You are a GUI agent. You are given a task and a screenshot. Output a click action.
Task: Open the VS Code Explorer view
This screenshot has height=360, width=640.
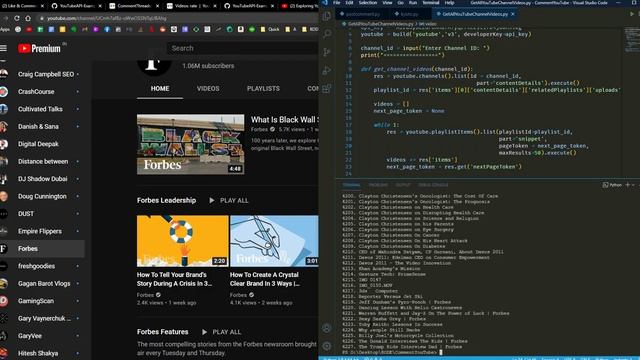327,16
